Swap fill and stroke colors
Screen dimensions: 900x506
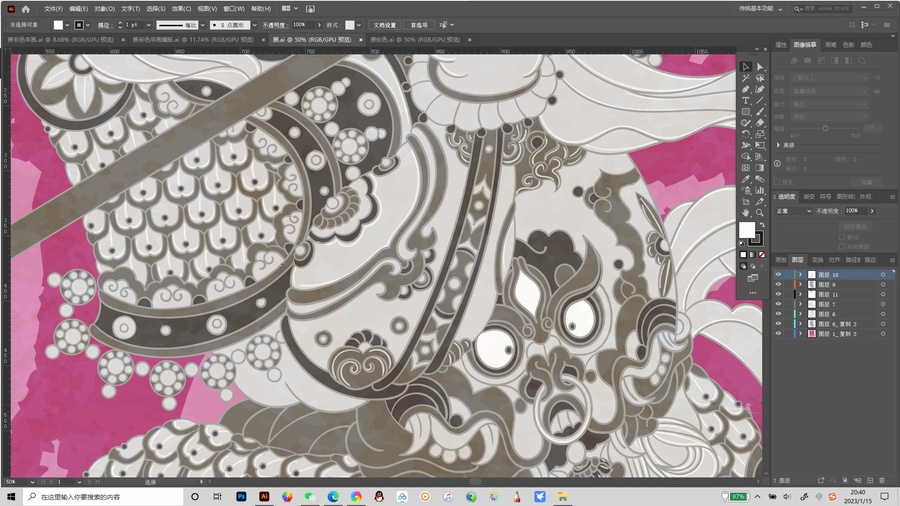[x=762, y=225]
